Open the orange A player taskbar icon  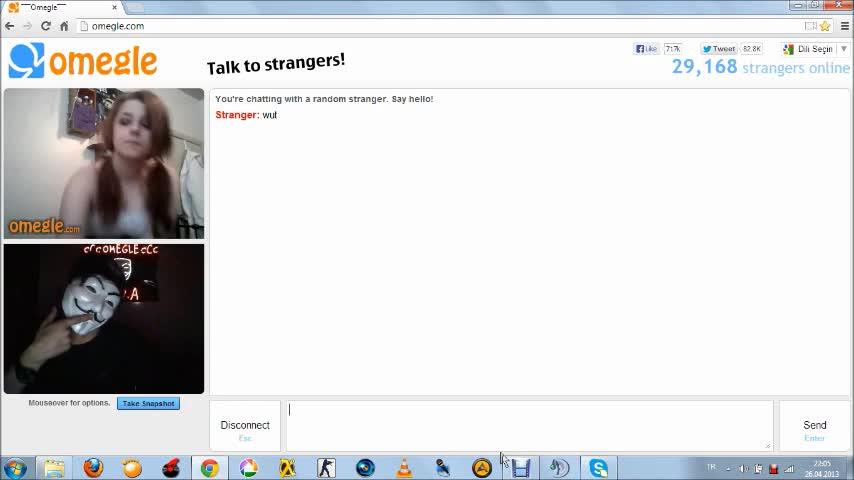(x=481, y=468)
